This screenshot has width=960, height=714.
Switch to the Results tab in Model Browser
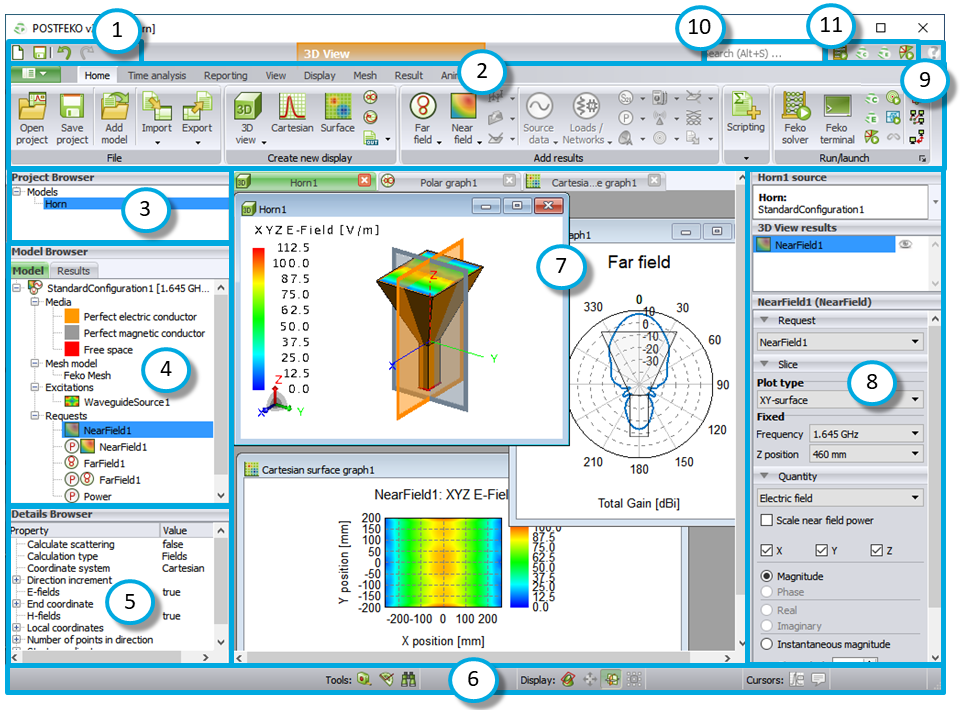tap(72, 270)
